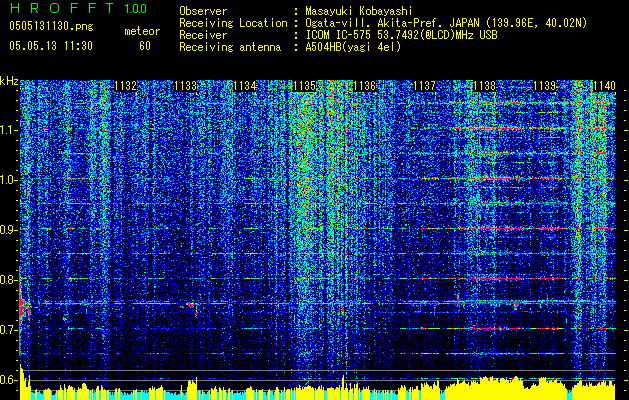Click the 0.9 frequency axis label
Screen dimensions: 629x400
click(9, 229)
